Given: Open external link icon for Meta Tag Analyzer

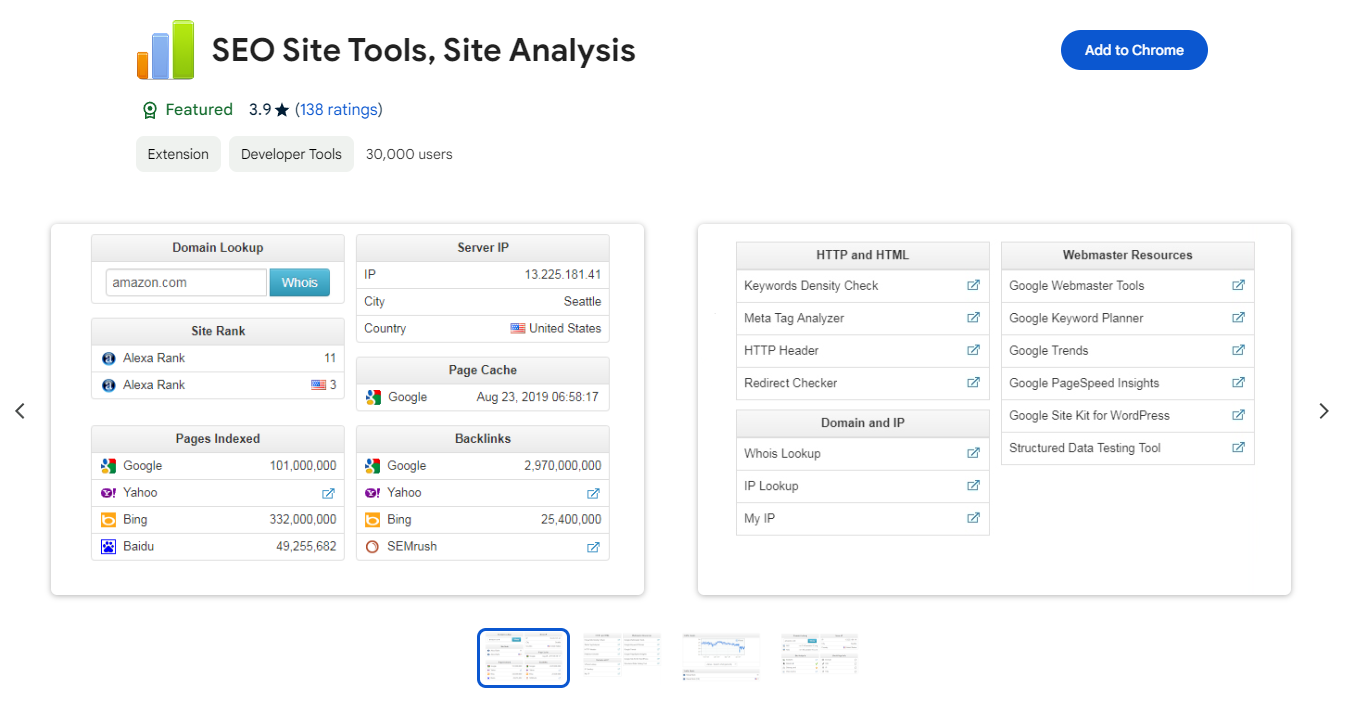Looking at the screenshot, I should pos(973,318).
